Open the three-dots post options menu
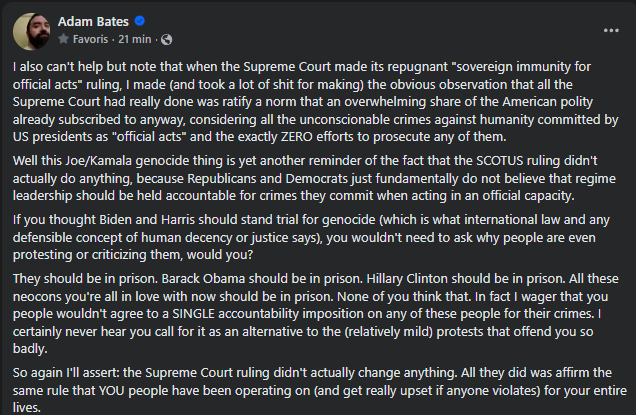 pos(611,30)
